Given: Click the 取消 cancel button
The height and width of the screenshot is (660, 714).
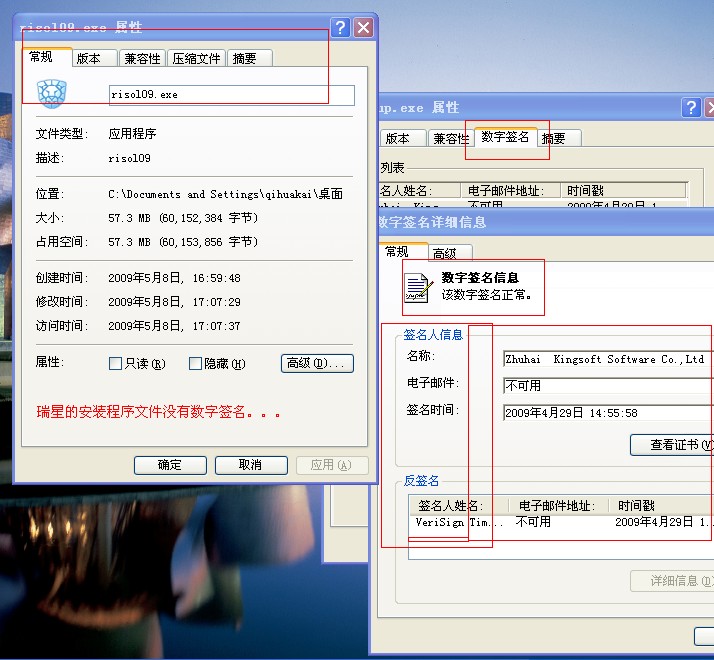Looking at the screenshot, I should 251,465.
